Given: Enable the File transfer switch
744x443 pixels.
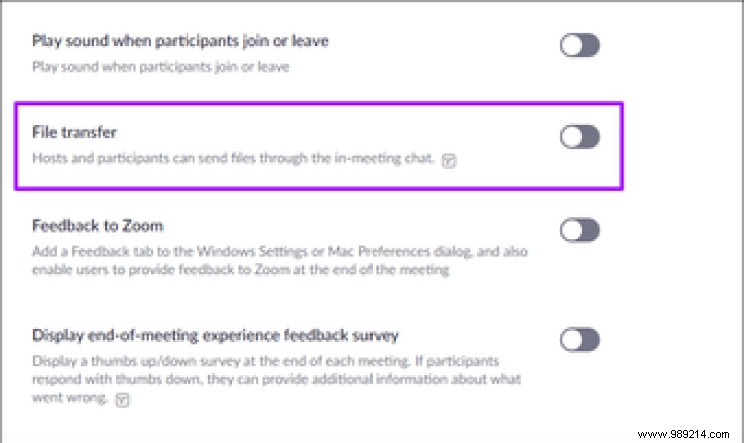Looking at the screenshot, I should coord(579,137).
